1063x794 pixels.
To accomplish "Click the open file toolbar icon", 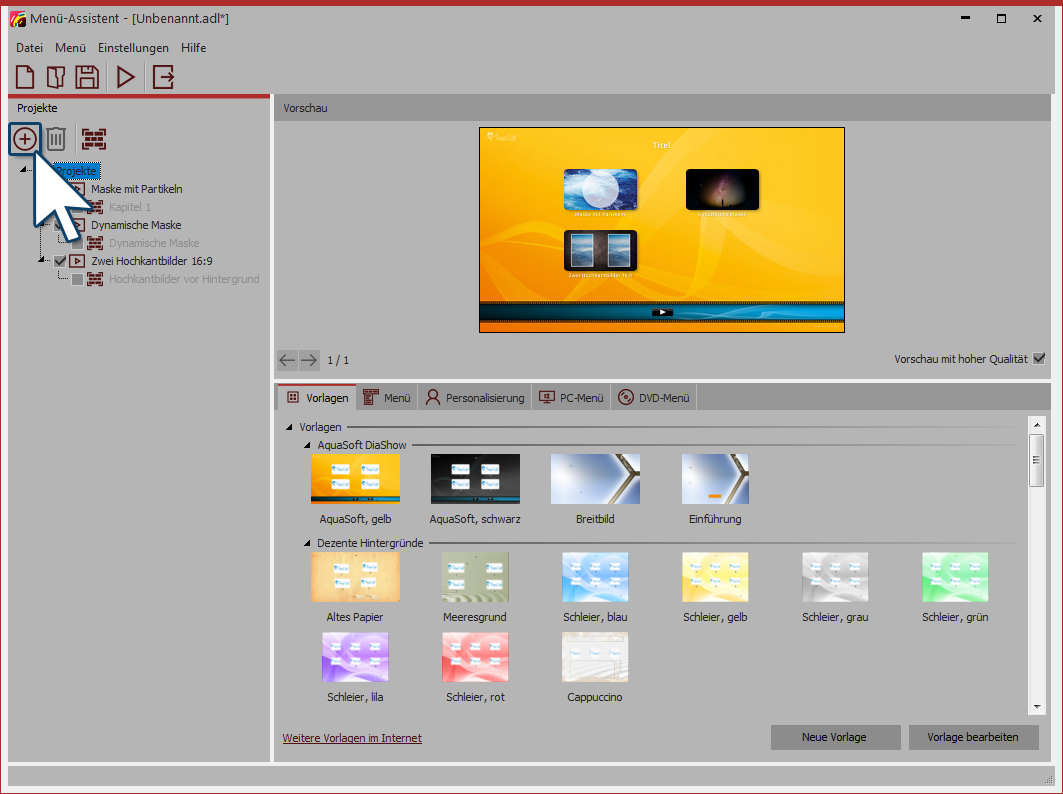I will [56, 76].
